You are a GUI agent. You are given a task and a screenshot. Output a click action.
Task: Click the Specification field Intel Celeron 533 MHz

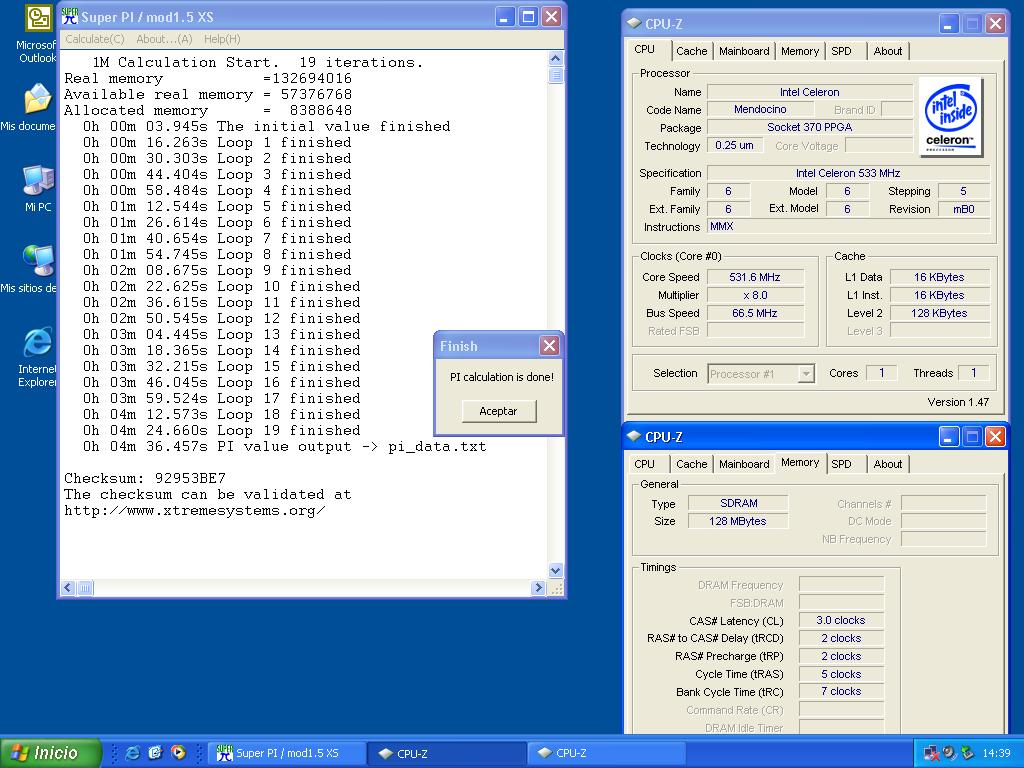(848, 173)
